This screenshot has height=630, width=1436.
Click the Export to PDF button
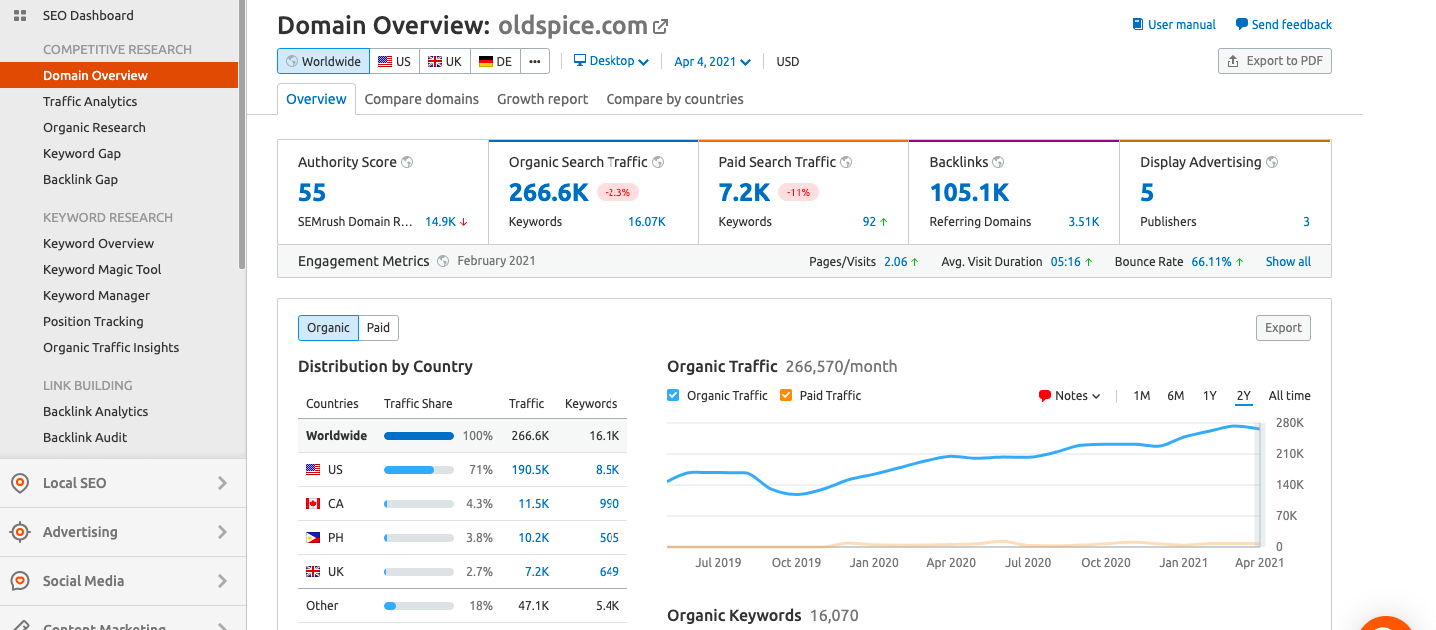point(1275,61)
